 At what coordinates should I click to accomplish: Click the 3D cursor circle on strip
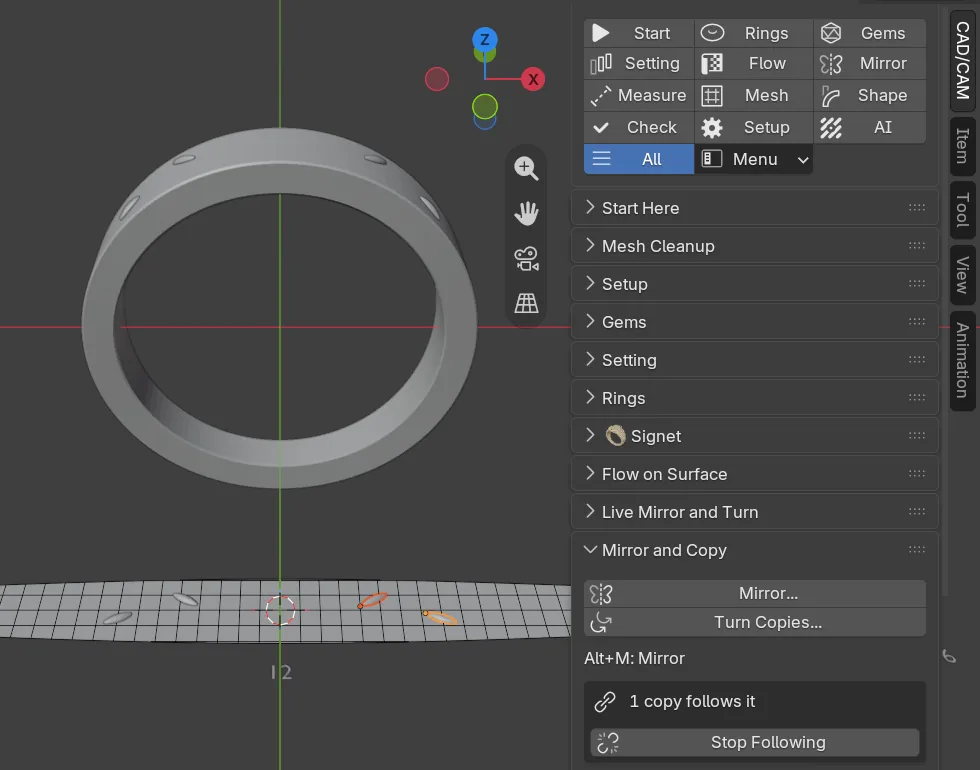coord(280,610)
